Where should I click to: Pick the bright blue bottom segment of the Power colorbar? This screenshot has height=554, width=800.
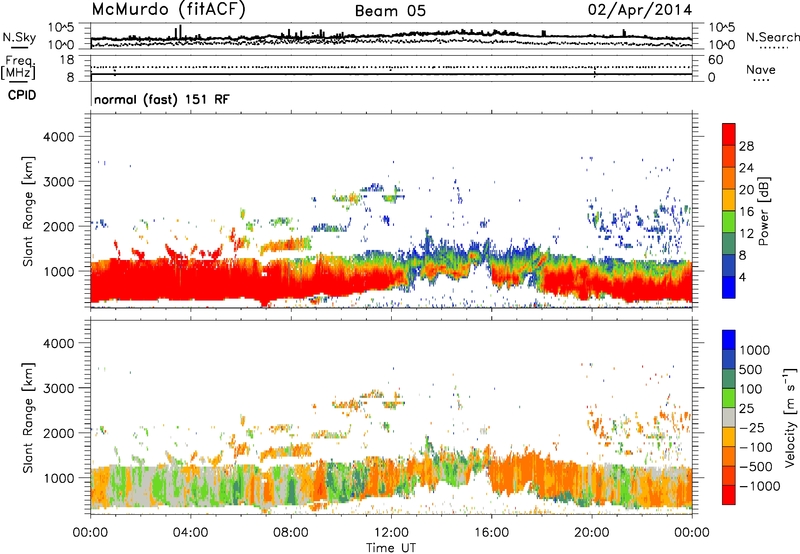pyautogui.click(x=729, y=288)
